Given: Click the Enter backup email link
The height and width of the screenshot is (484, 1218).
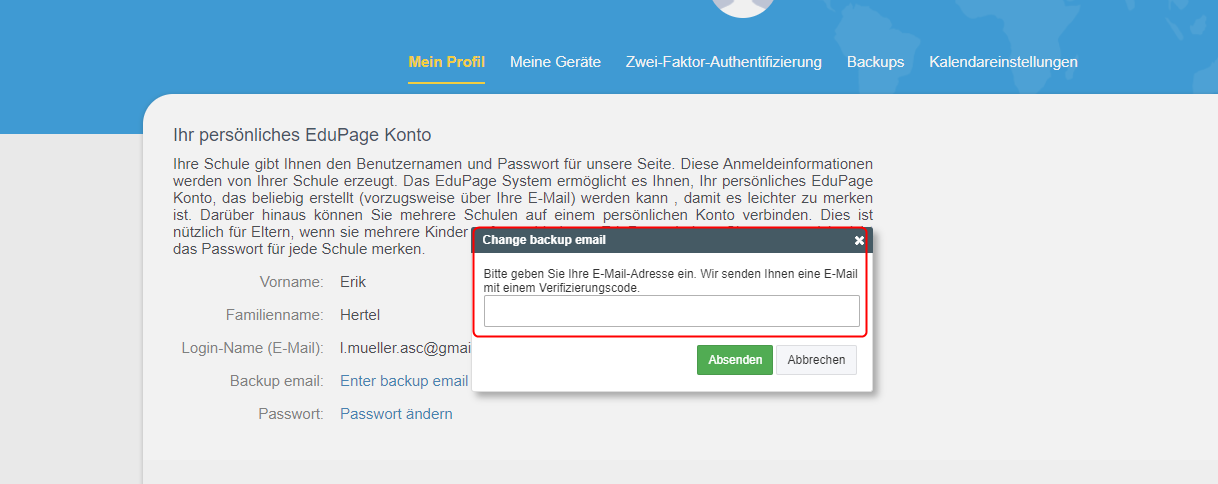Looking at the screenshot, I should coord(404,381).
